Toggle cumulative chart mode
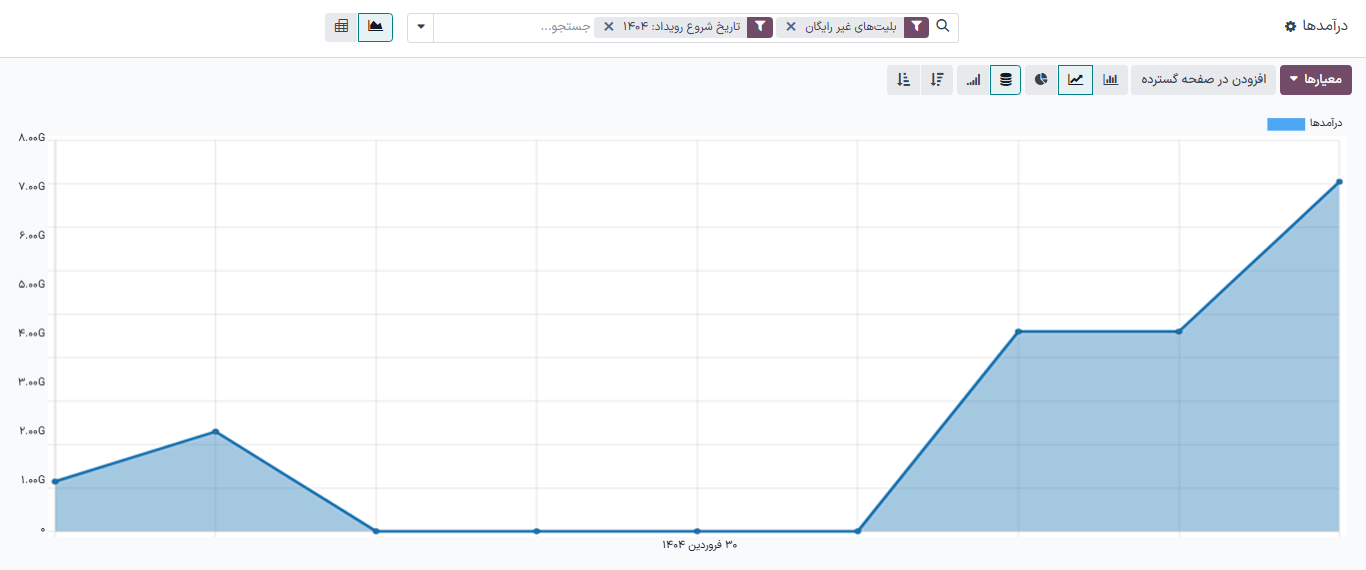This screenshot has width=1366, height=570. 972,80
